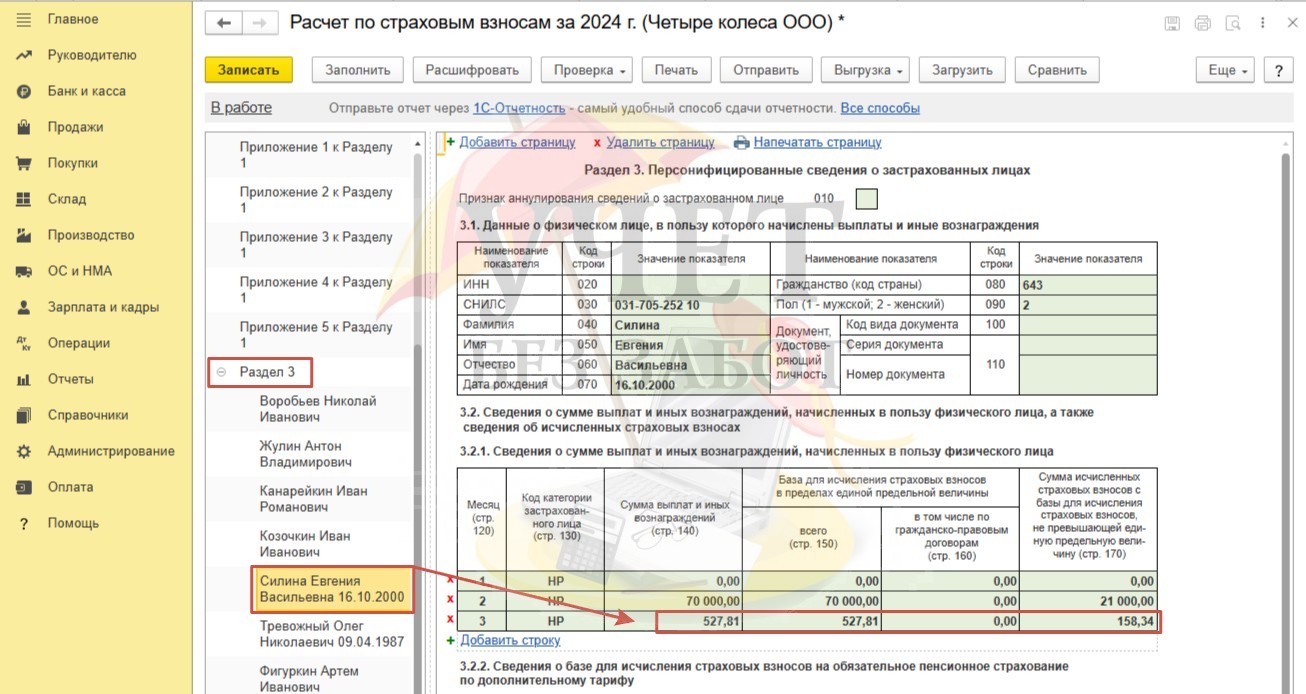Open the print preview magnifier icon

(x=1232, y=23)
